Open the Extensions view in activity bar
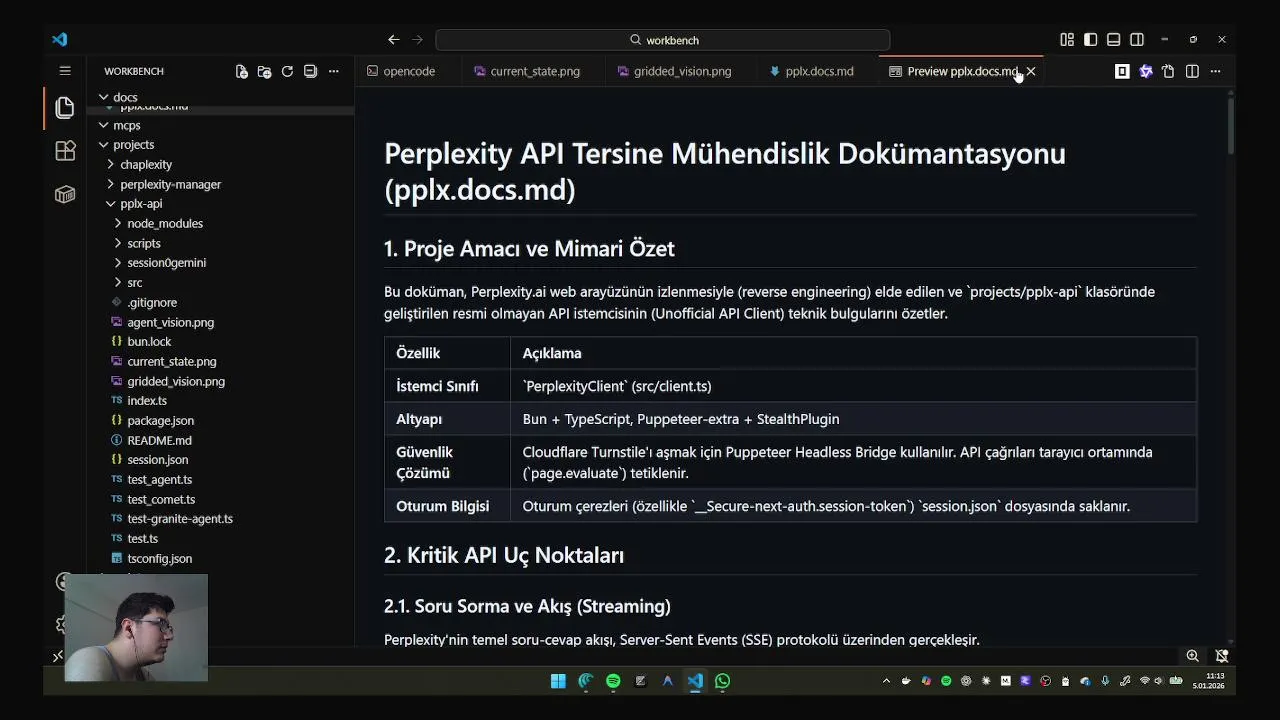 pyautogui.click(x=65, y=151)
